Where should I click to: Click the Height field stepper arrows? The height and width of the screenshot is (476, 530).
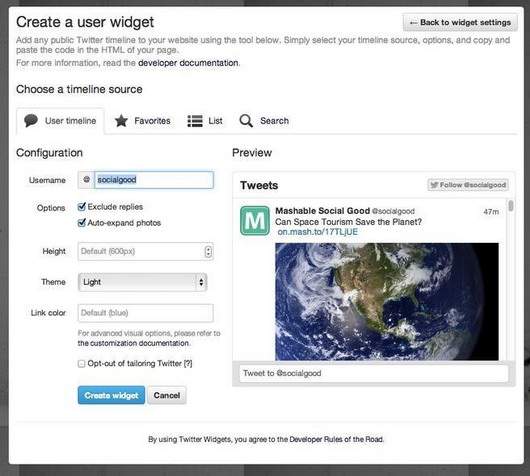tap(208, 251)
